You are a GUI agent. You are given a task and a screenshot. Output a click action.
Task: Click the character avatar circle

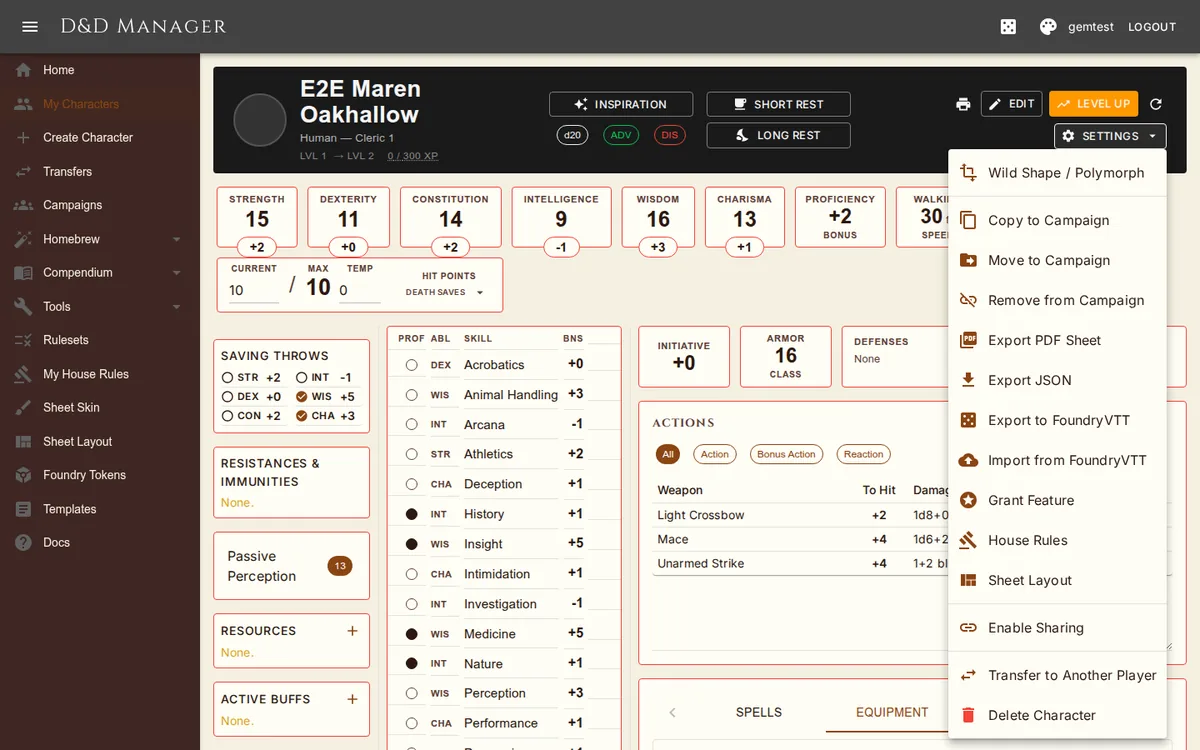click(x=260, y=120)
